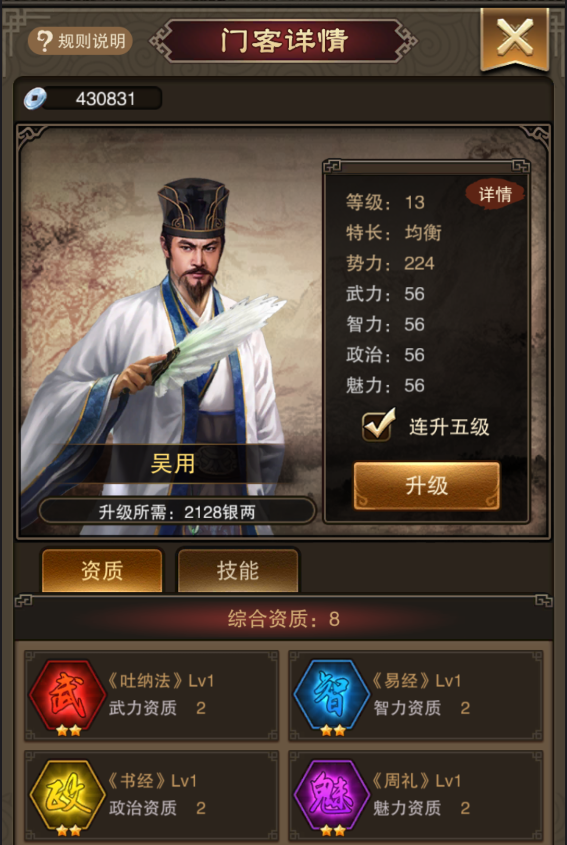567x845 pixels.
Task: Click the 430831 silver balance field
Action: (102, 99)
